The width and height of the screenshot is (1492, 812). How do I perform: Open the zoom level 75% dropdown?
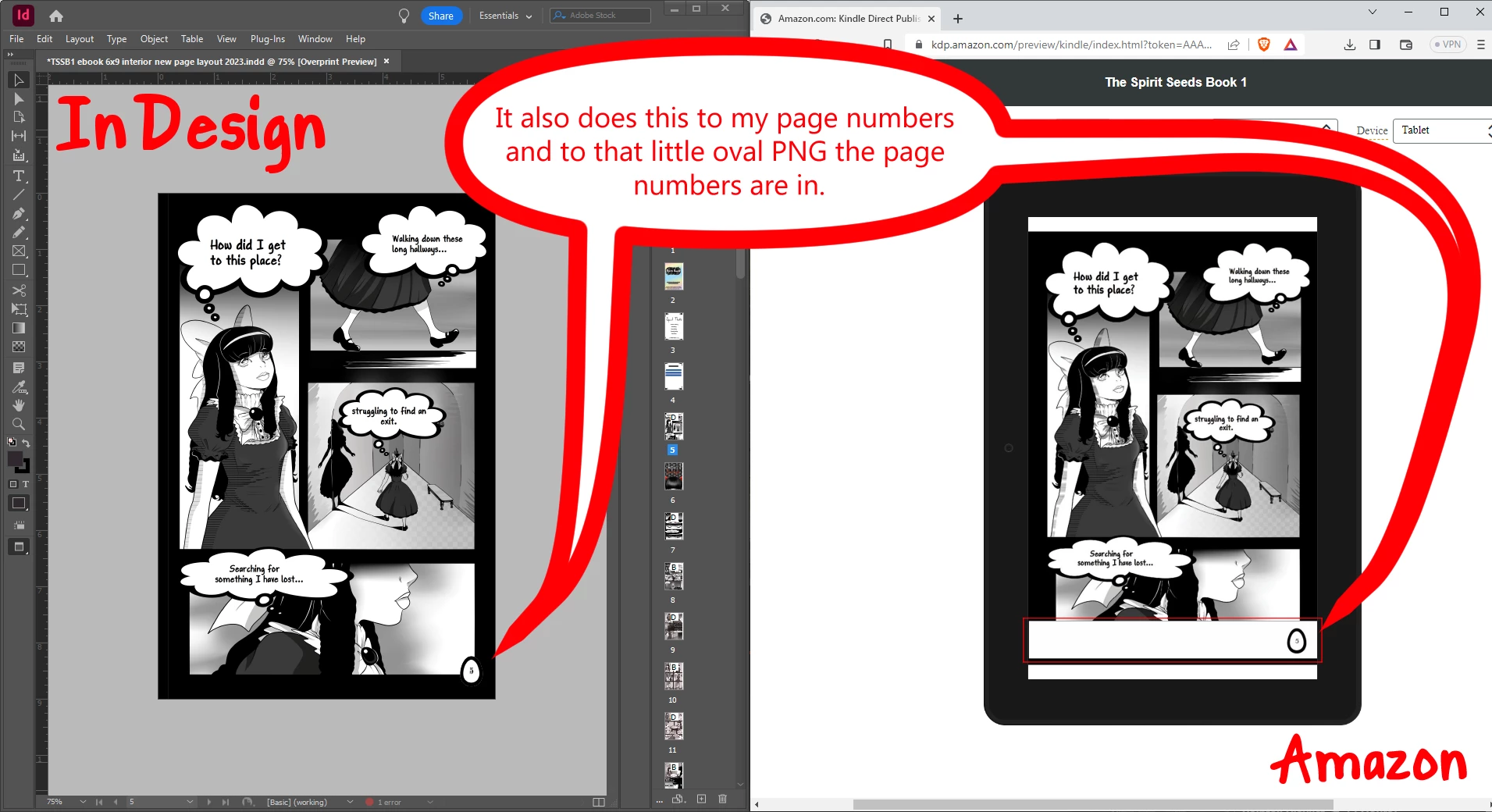pyautogui.click(x=83, y=802)
